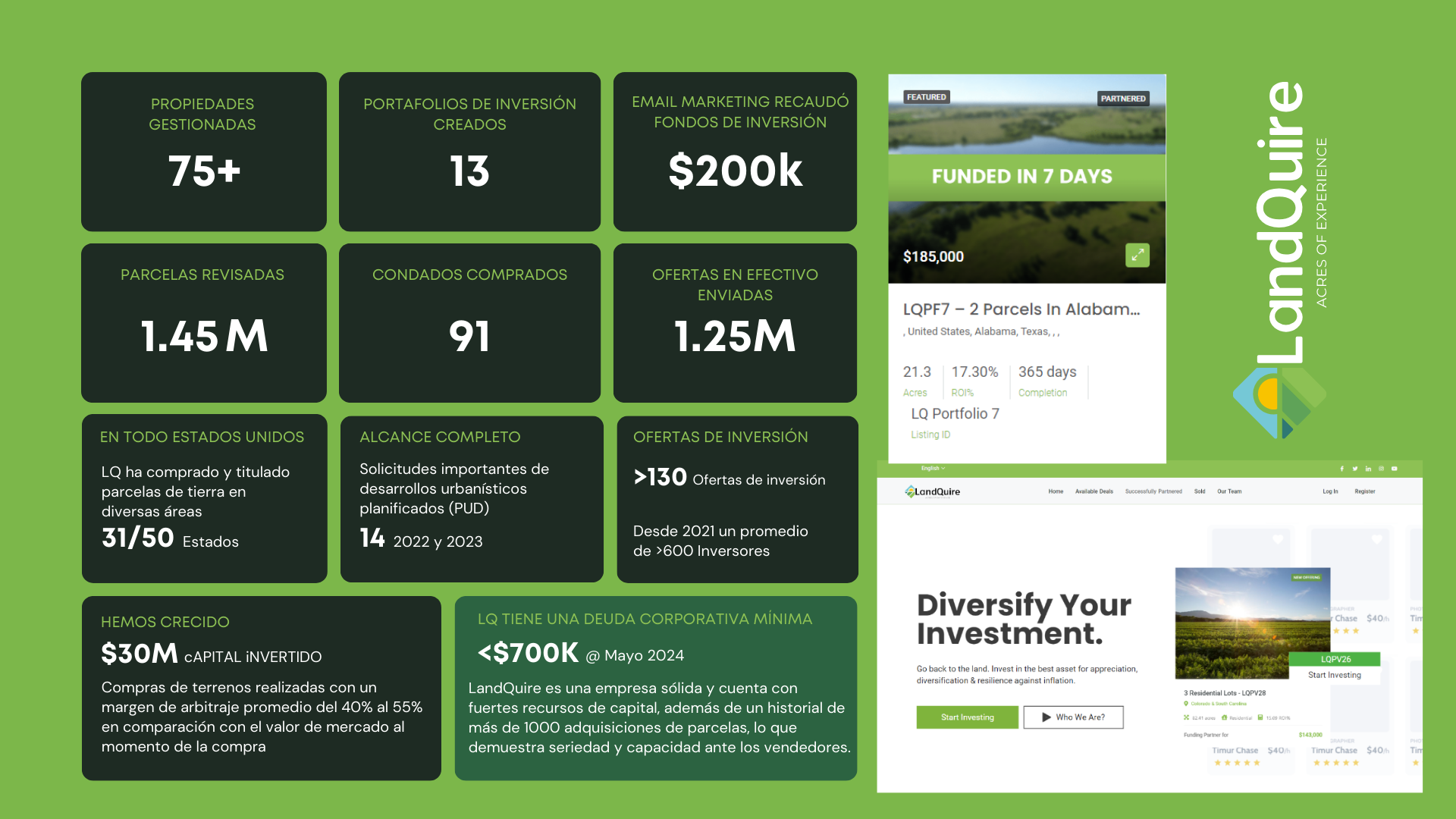Click the FEATURED badge on property card
Viewport: 1456px width, 819px height.
[x=926, y=97]
